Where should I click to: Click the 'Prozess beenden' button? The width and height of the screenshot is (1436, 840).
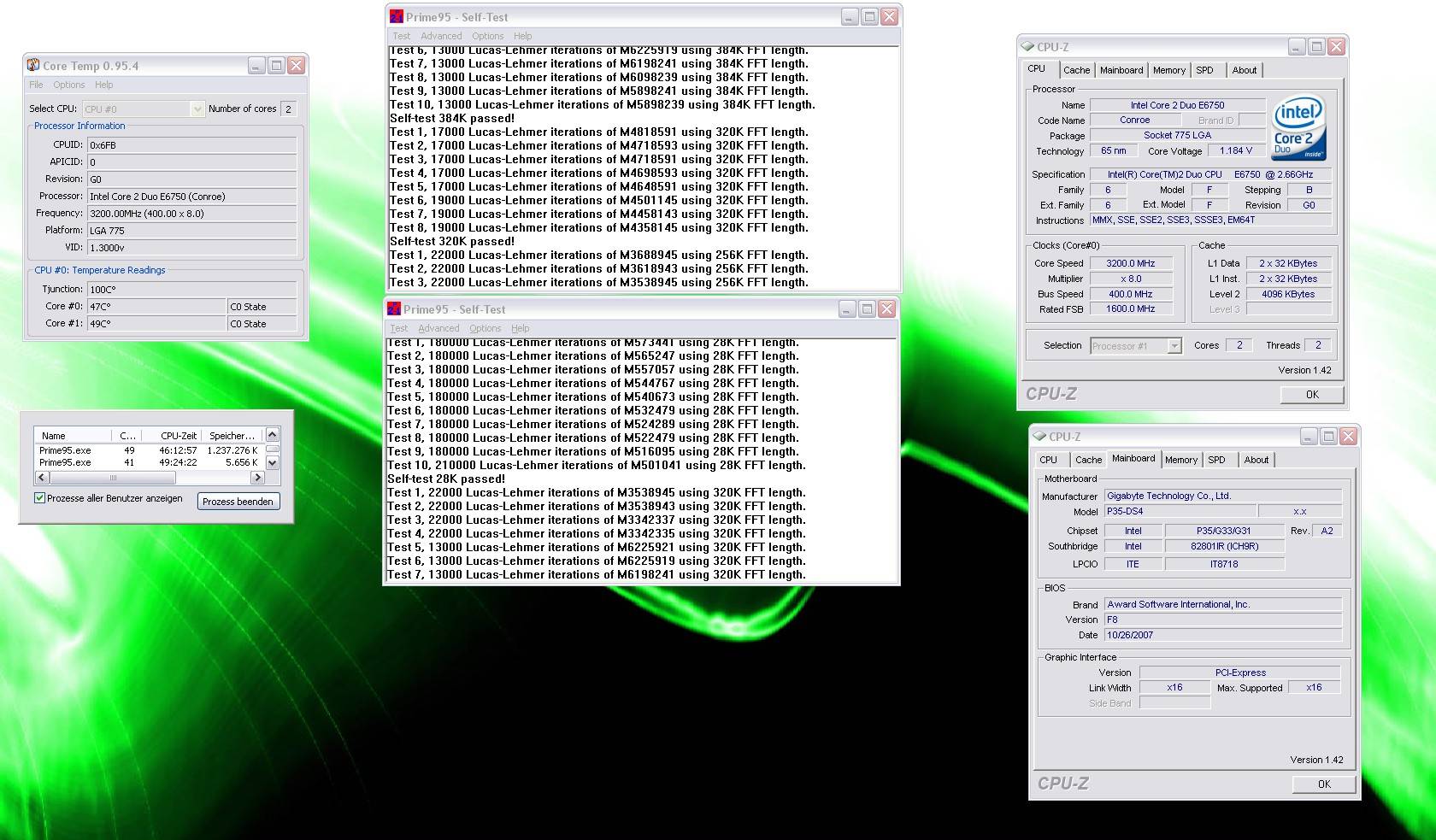click(238, 502)
